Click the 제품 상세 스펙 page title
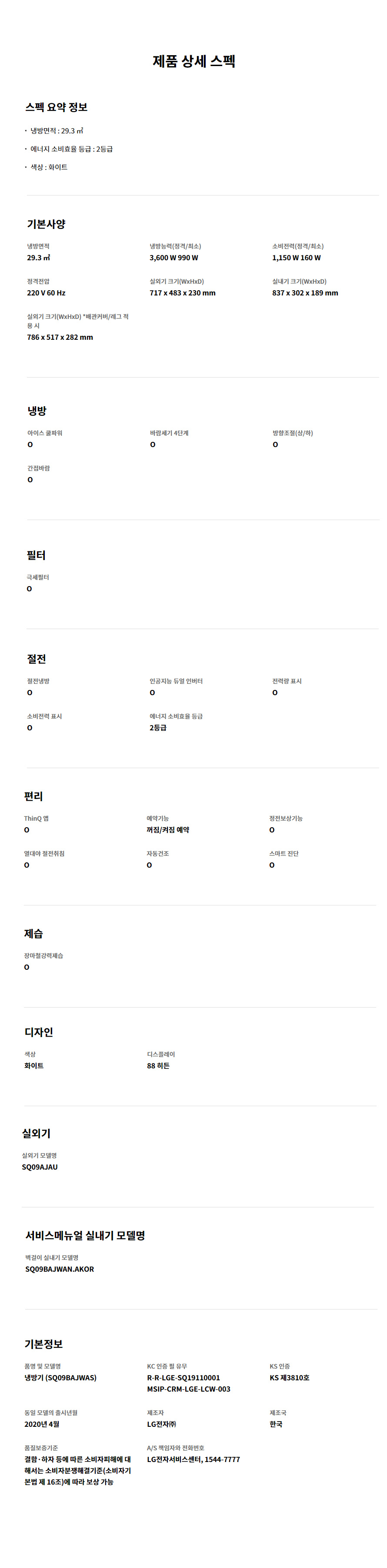The width and height of the screenshot is (387, 1568). point(194,62)
